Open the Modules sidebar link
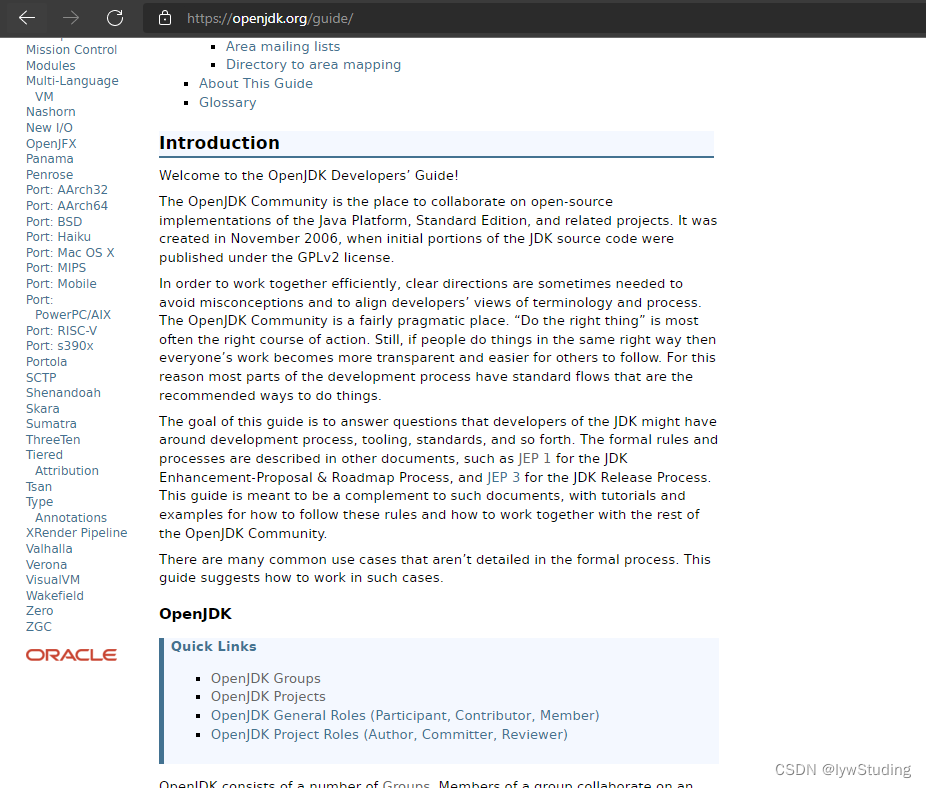The image size is (926, 788). click(x=51, y=66)
